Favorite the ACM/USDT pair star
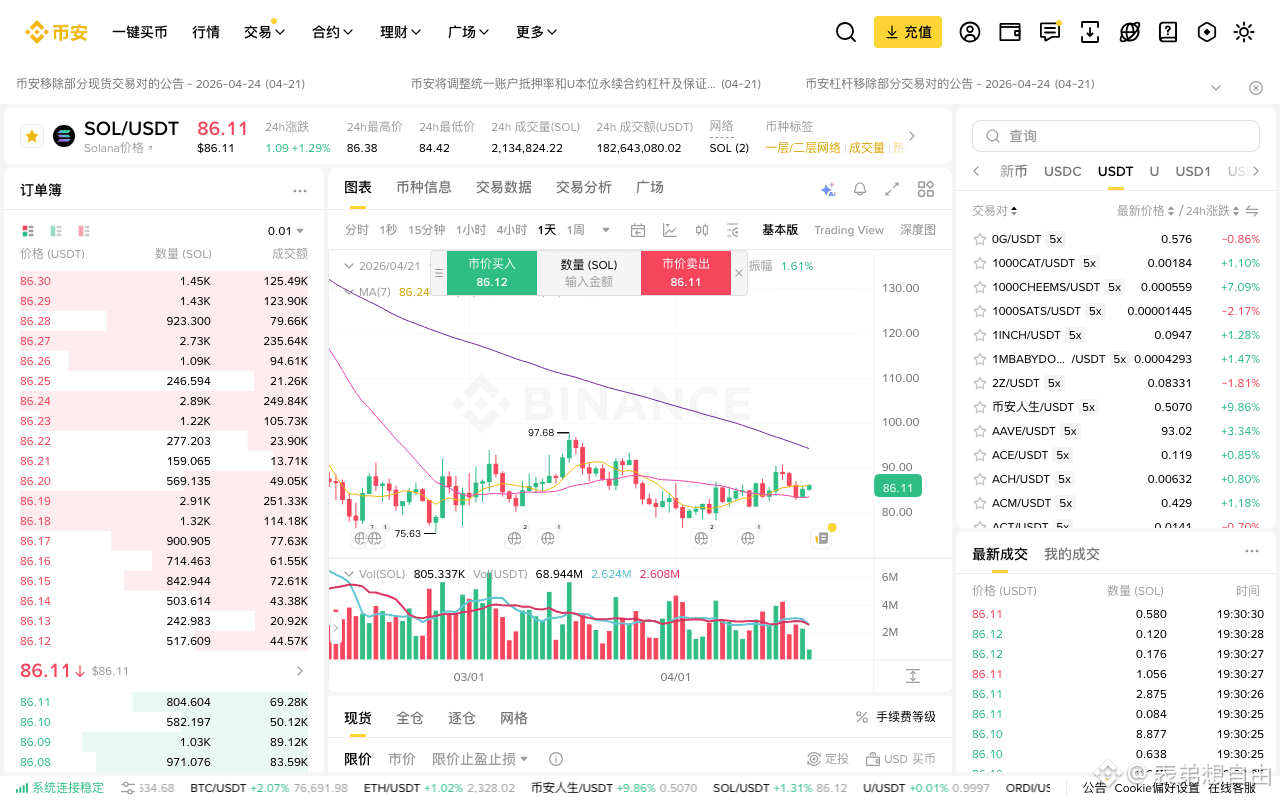 (980, 503)
